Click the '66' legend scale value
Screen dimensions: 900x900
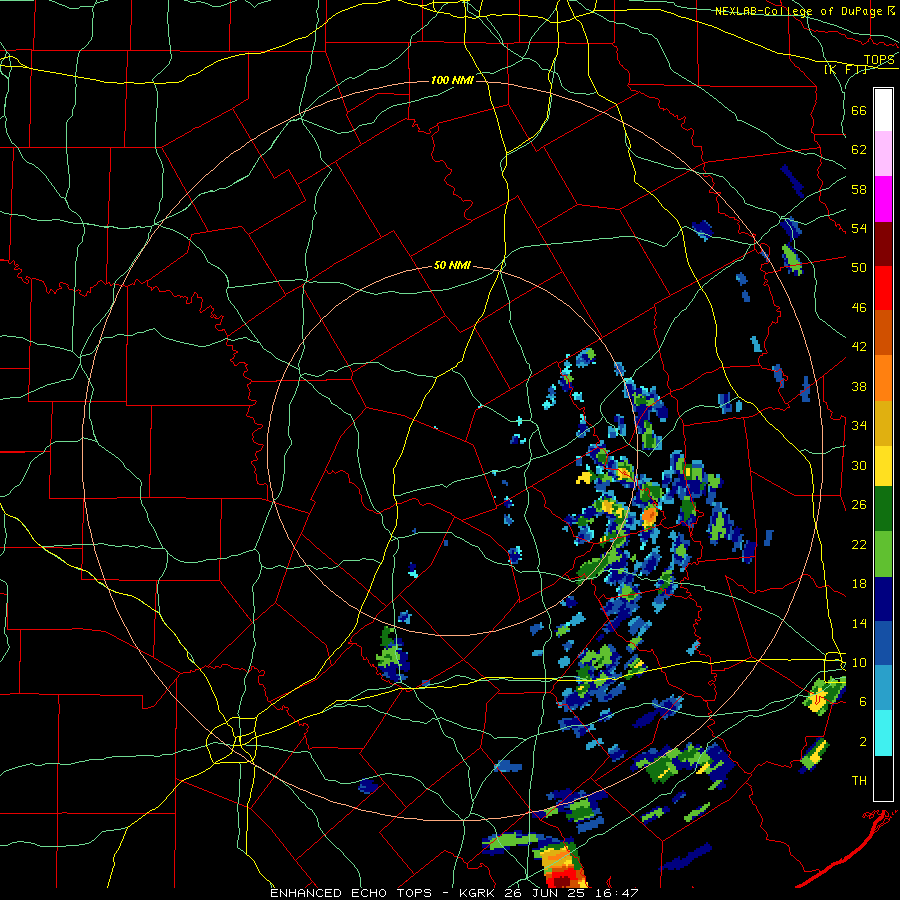[859, 110]
